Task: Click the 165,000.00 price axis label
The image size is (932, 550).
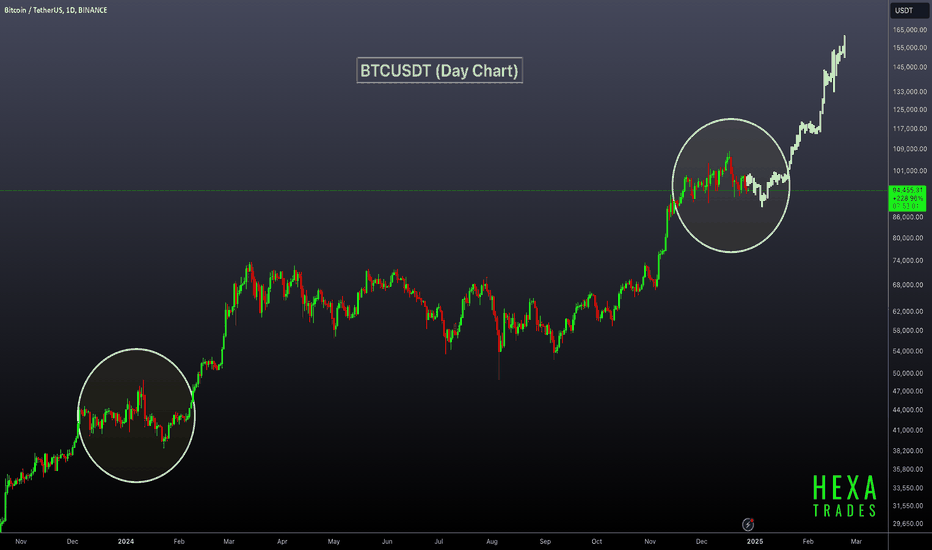Action: coord(909,30)
